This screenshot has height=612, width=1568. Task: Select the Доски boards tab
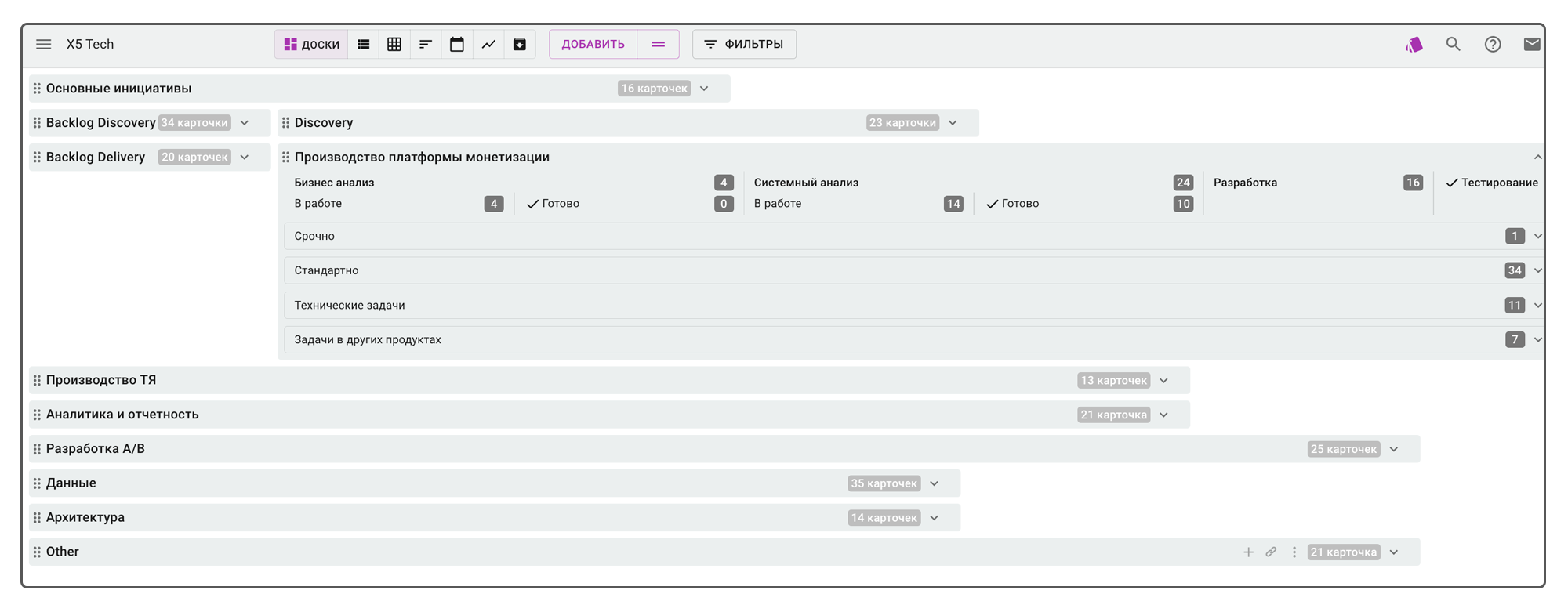[311, 45]
